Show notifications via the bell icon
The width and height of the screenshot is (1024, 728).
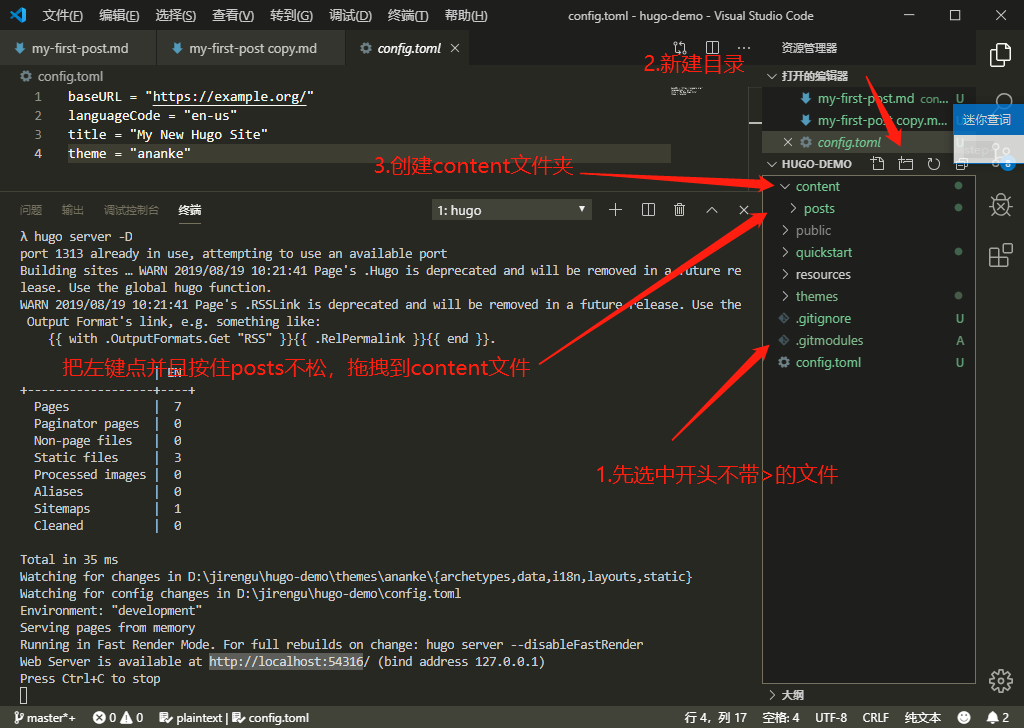[x=998, y=718]
